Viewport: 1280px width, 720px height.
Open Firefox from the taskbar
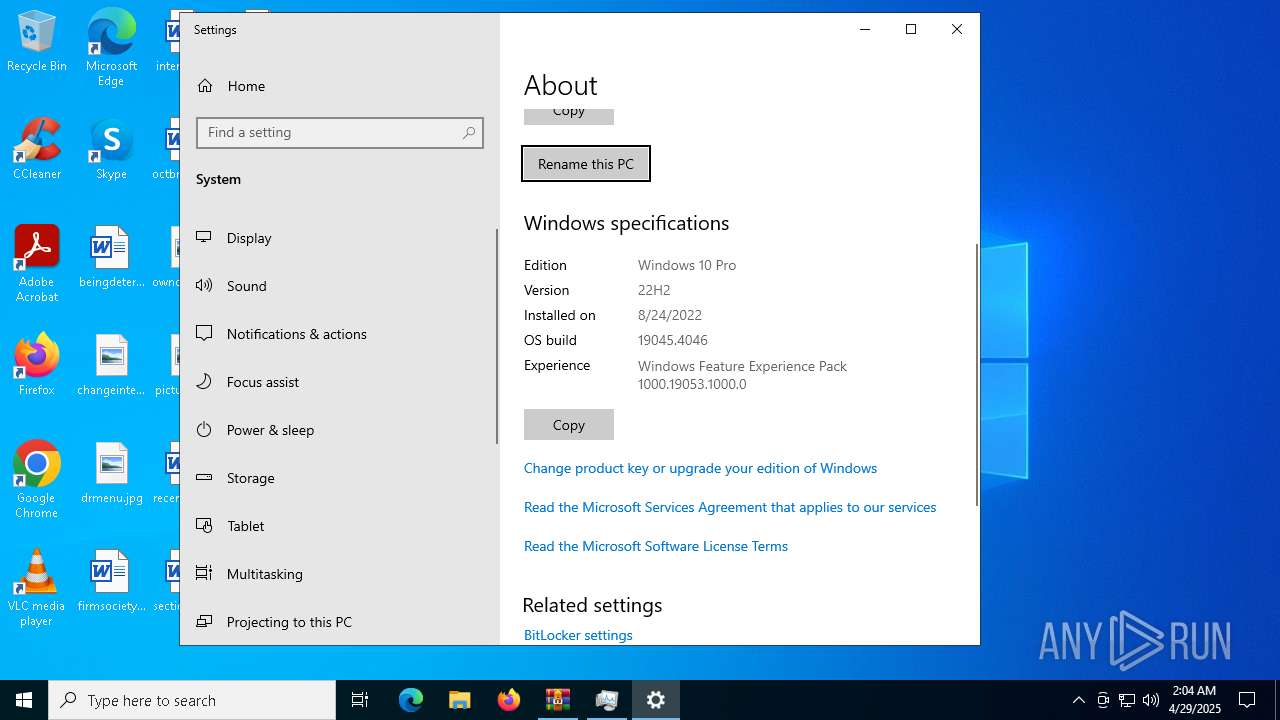click(x=509, y=700)
